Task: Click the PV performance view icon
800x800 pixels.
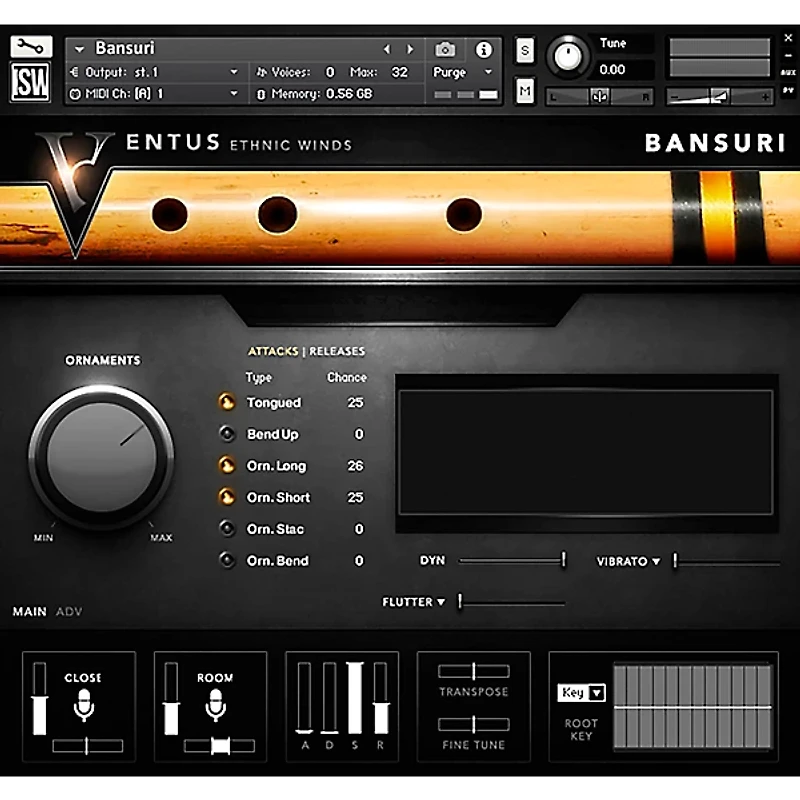Action: click(789, 90)
